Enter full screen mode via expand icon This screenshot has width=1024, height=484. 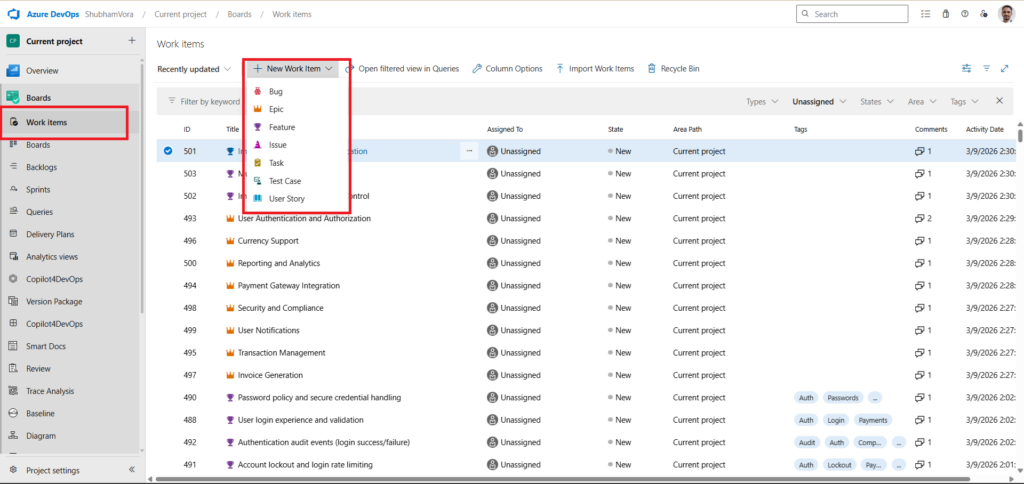click(x=1005, y=69)
